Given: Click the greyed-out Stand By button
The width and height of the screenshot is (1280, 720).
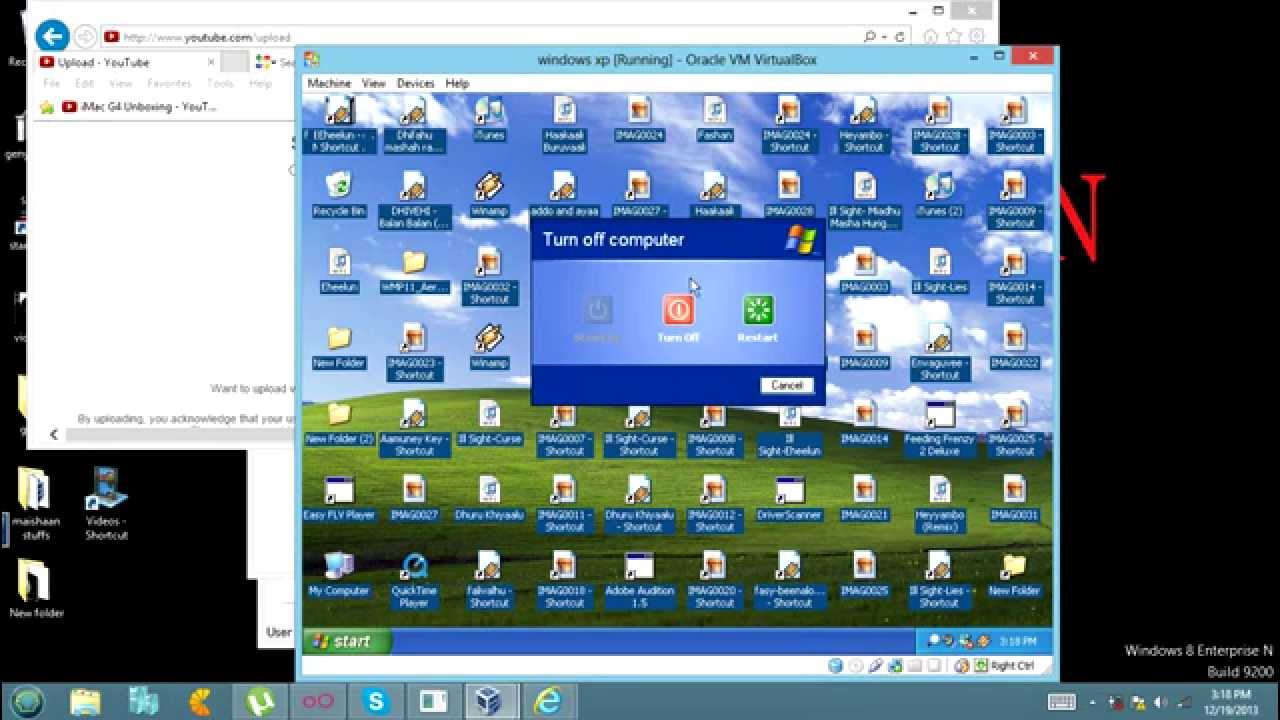Looking at the screenshot, I should (x=598, y=311).
